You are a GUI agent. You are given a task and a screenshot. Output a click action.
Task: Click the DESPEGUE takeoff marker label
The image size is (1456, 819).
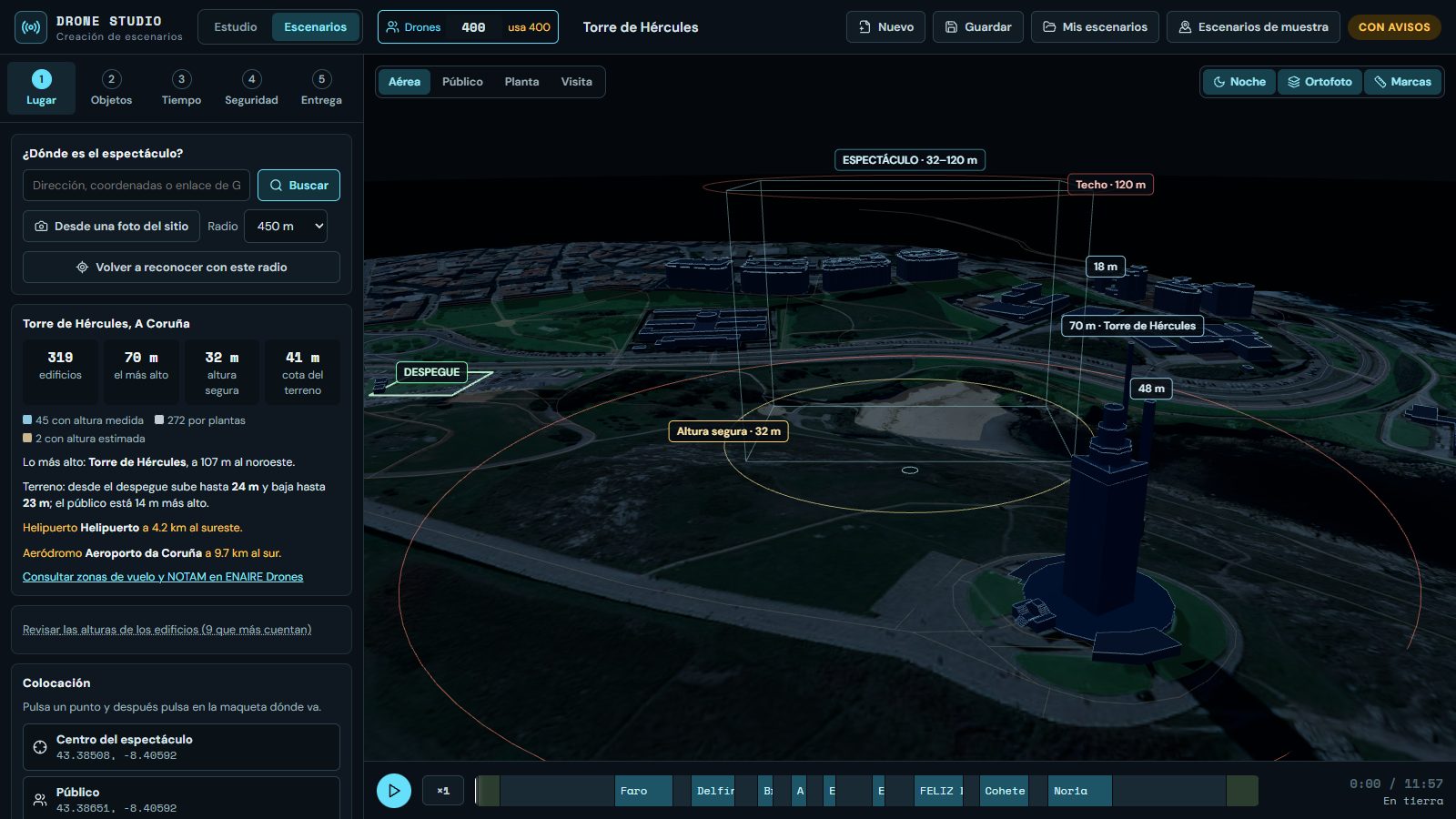coord(431,372)
